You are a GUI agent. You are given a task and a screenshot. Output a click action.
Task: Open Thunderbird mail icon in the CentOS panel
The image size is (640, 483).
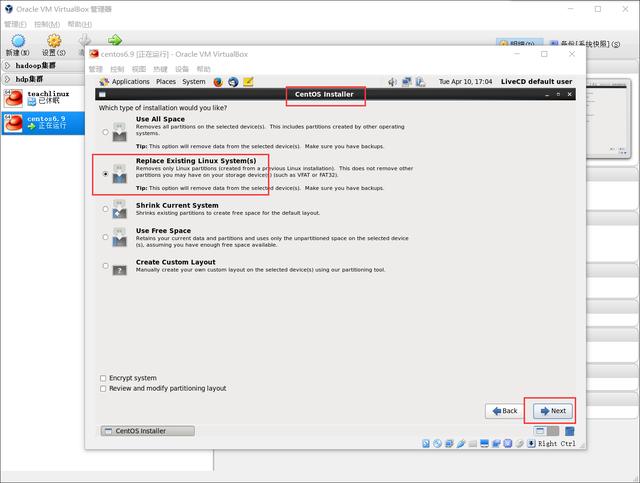point(233,82)
